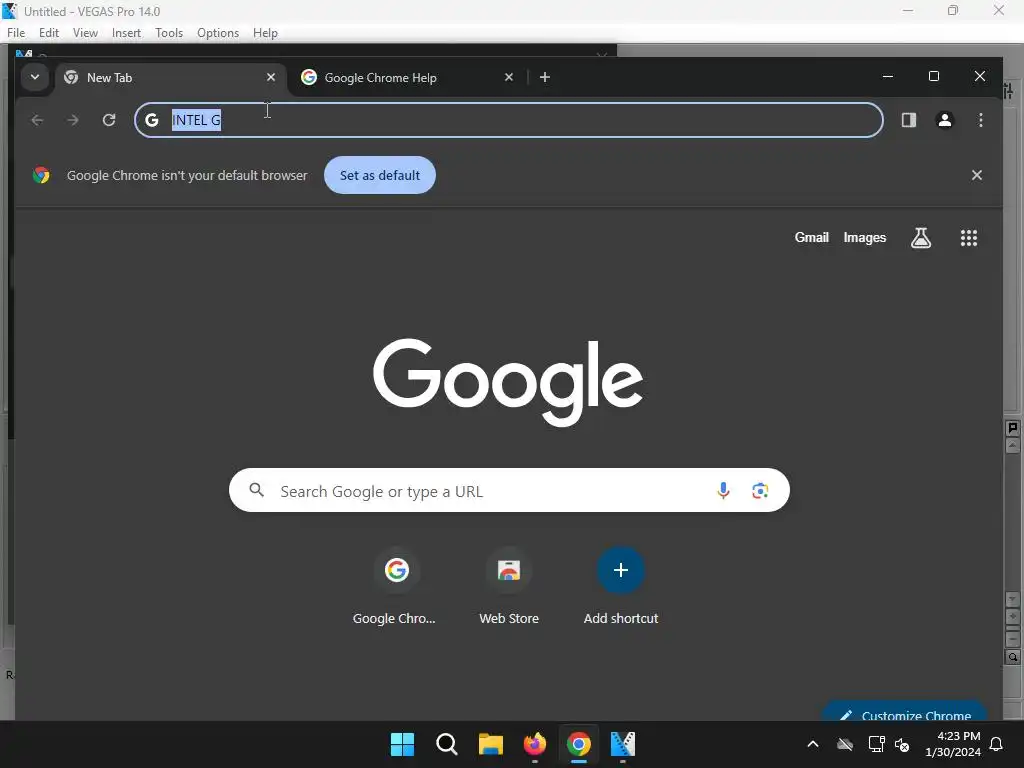Go back in Chrome history

point(37,120)
